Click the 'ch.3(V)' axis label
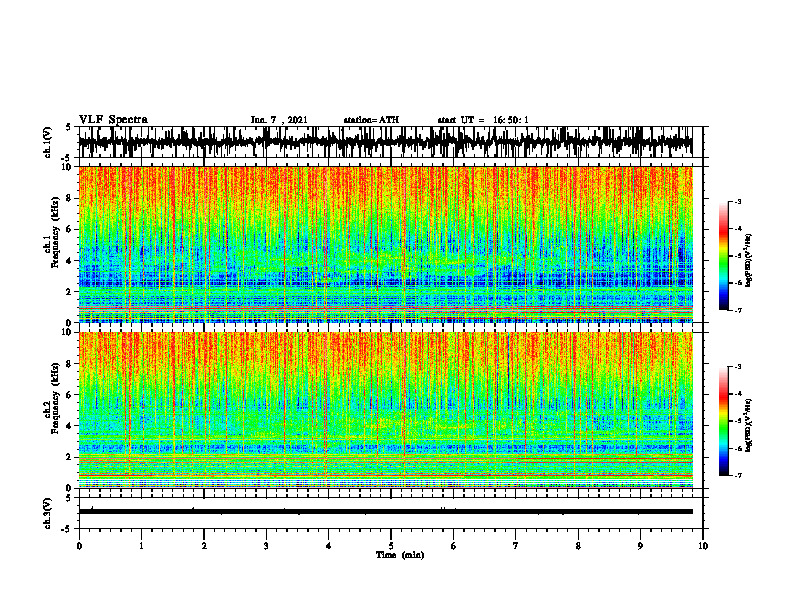 (x=48, y=513)
